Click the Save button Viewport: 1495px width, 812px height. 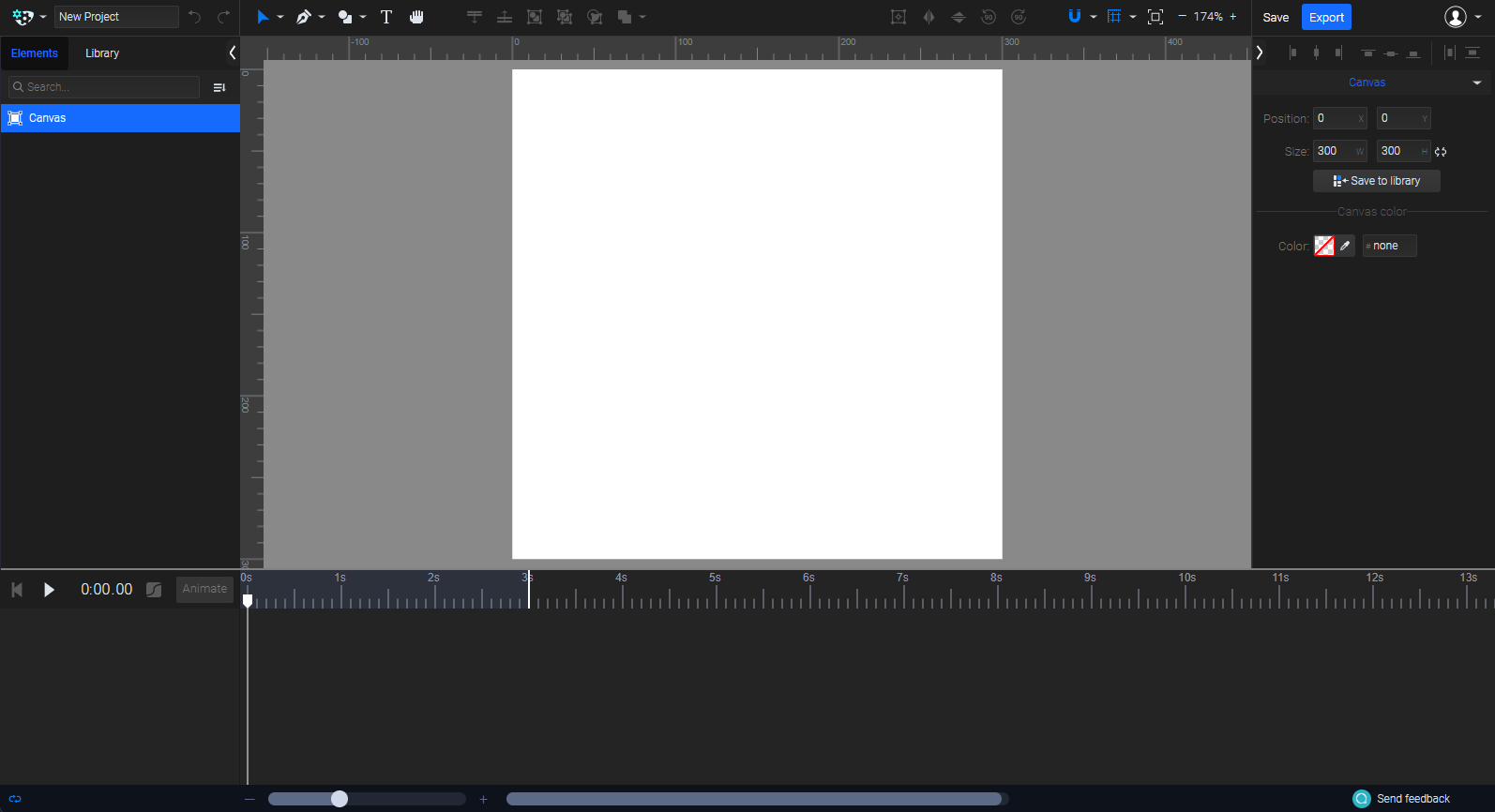[x=1276, y=17]
